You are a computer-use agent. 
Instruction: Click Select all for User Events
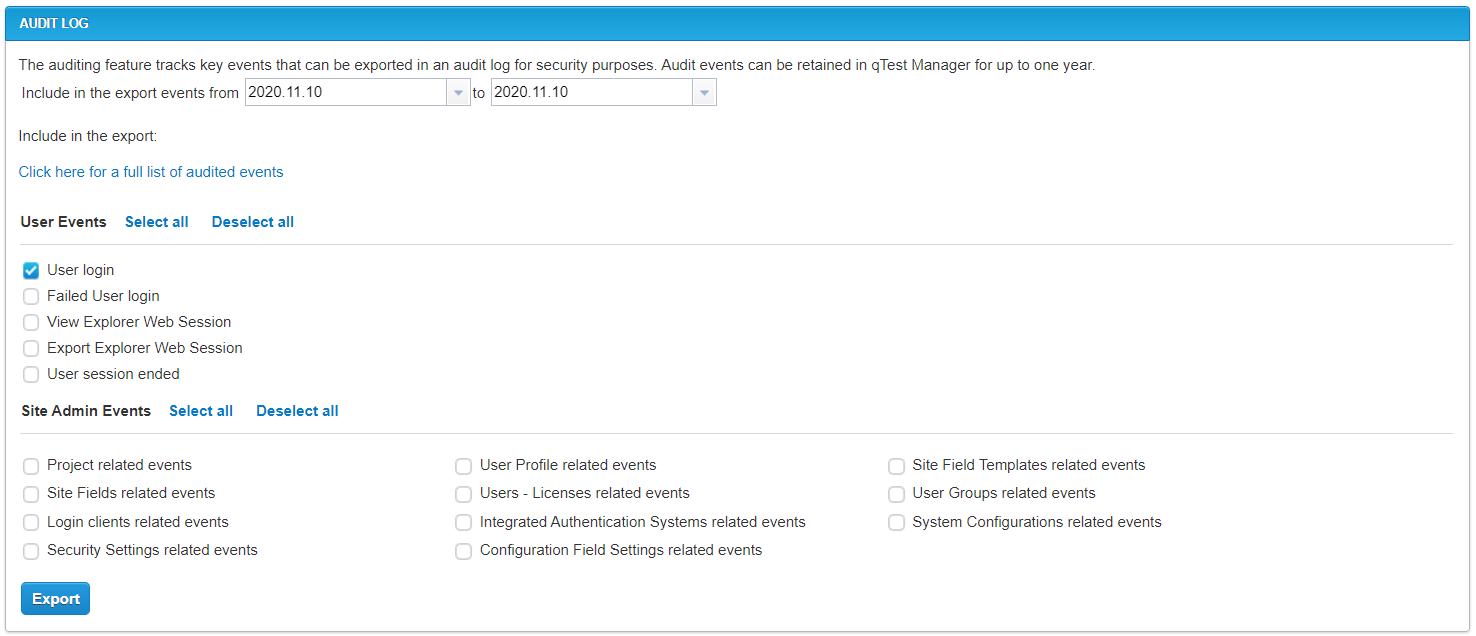[156, 221]
